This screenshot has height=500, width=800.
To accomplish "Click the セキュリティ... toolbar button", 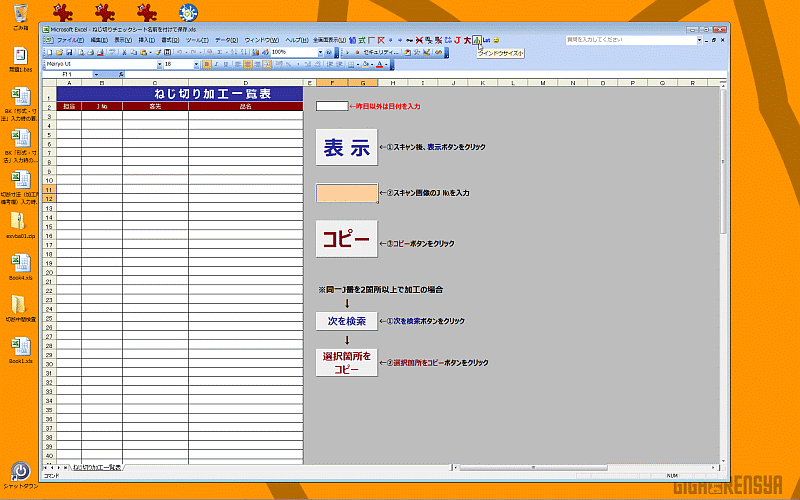I will click(x=381, y=52).
